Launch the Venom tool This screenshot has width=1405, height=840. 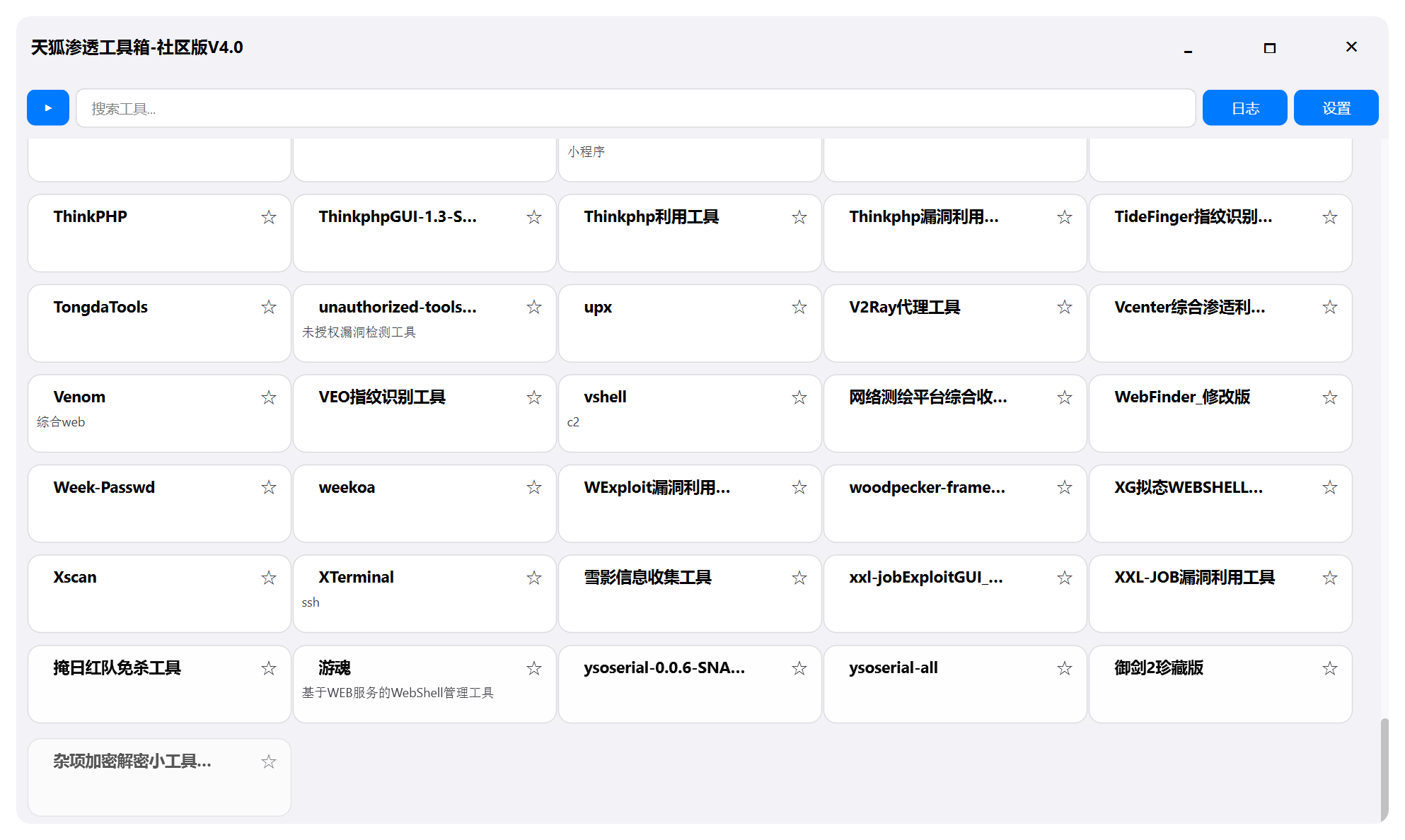(x=160, y=414)
